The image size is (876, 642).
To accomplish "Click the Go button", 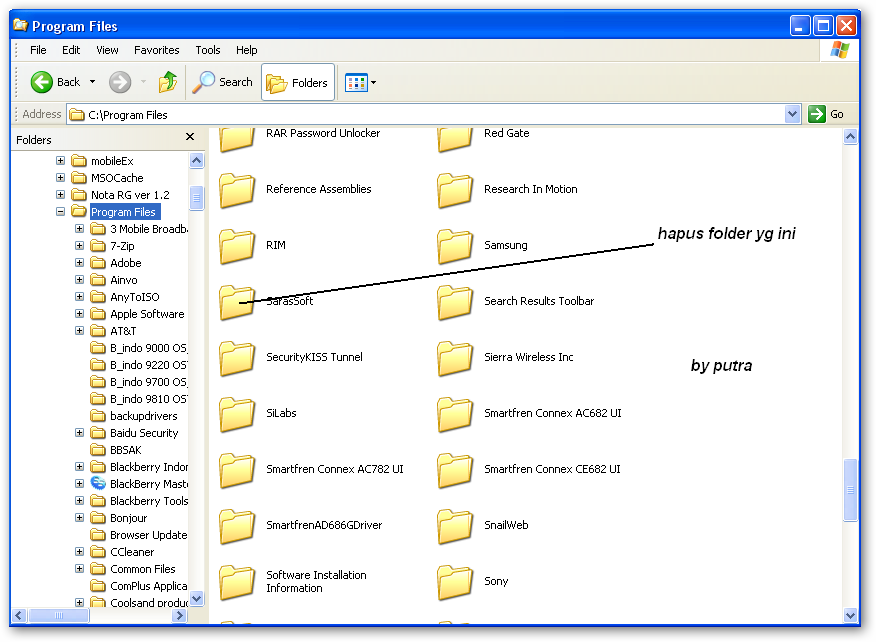I will click(826, 115).
